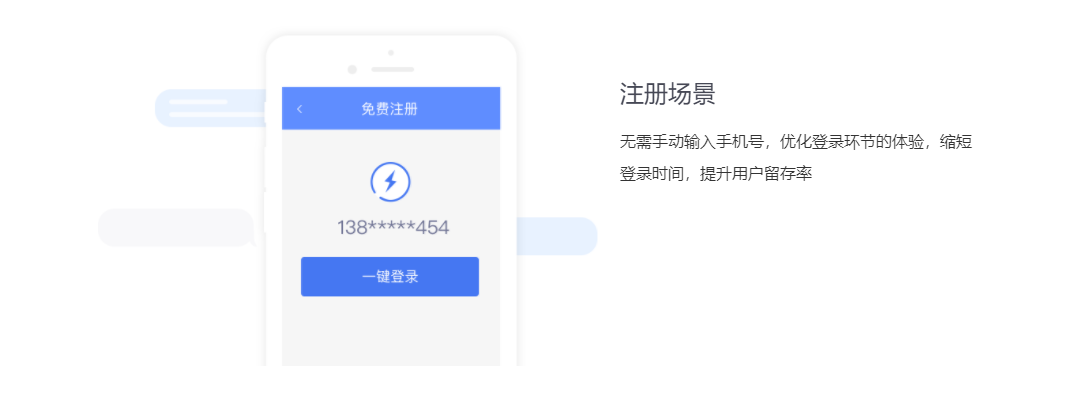Screen dimensions: 1077x410
Task: Click the 一键登录 button
Action: 389,277
